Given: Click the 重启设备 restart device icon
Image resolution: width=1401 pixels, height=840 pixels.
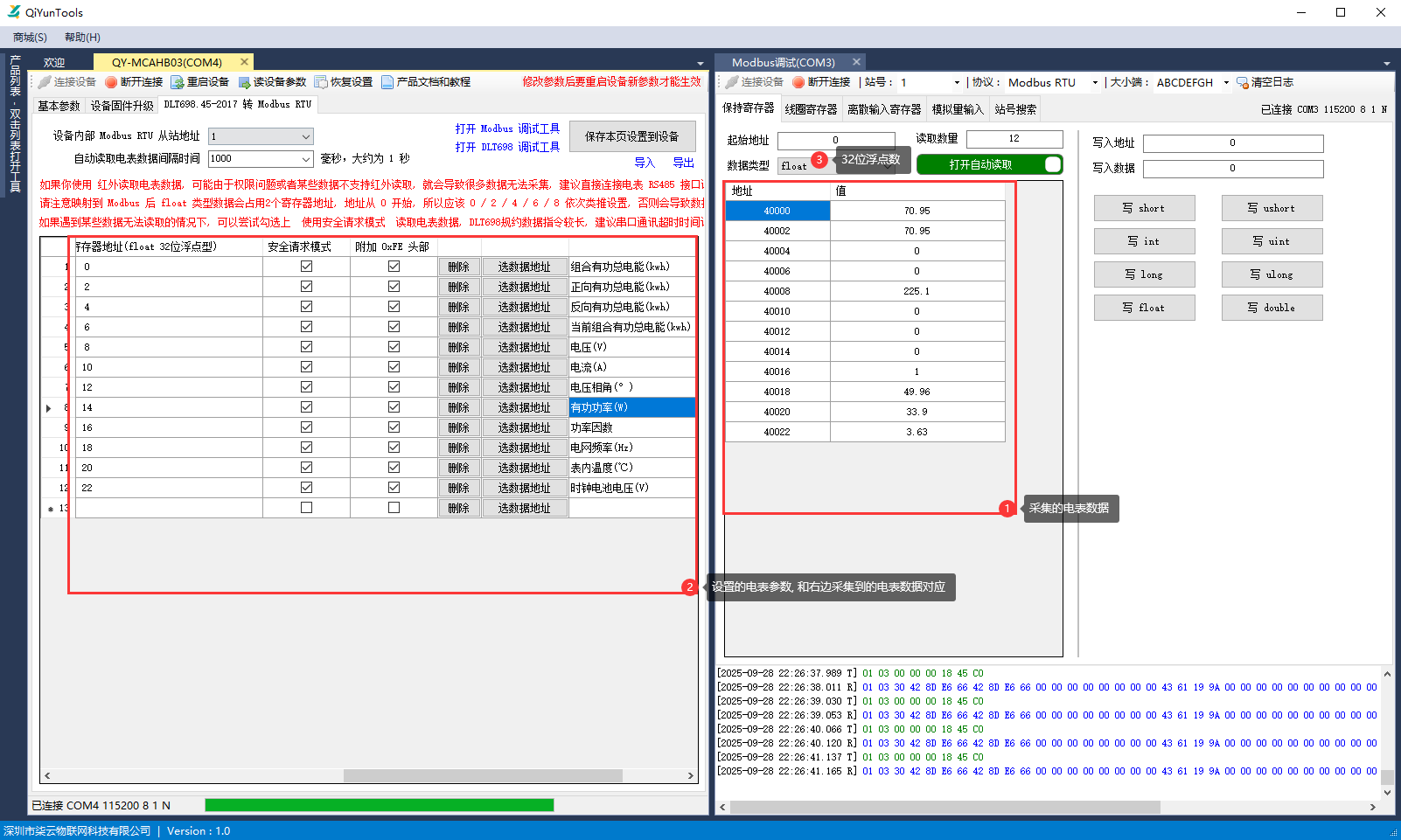Looking at the screenshot, I should click(178, 82).
